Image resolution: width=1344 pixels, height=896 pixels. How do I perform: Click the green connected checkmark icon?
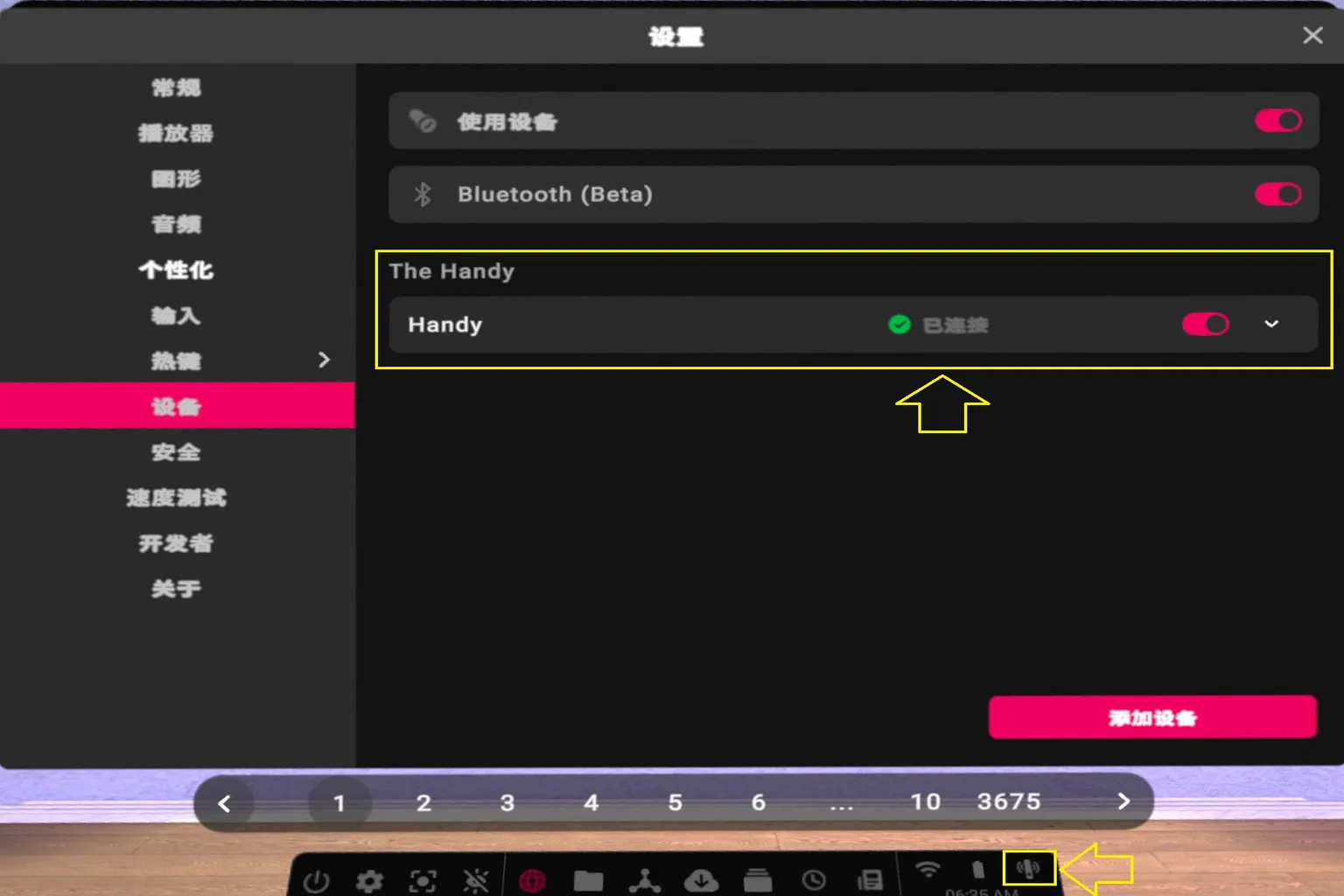tap(899, 325)
